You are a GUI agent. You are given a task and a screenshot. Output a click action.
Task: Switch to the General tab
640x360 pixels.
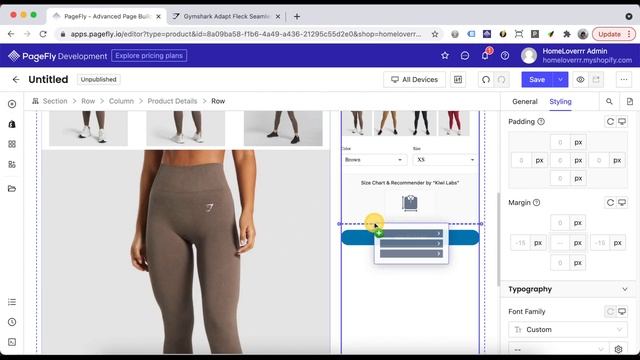click(524, 102)
